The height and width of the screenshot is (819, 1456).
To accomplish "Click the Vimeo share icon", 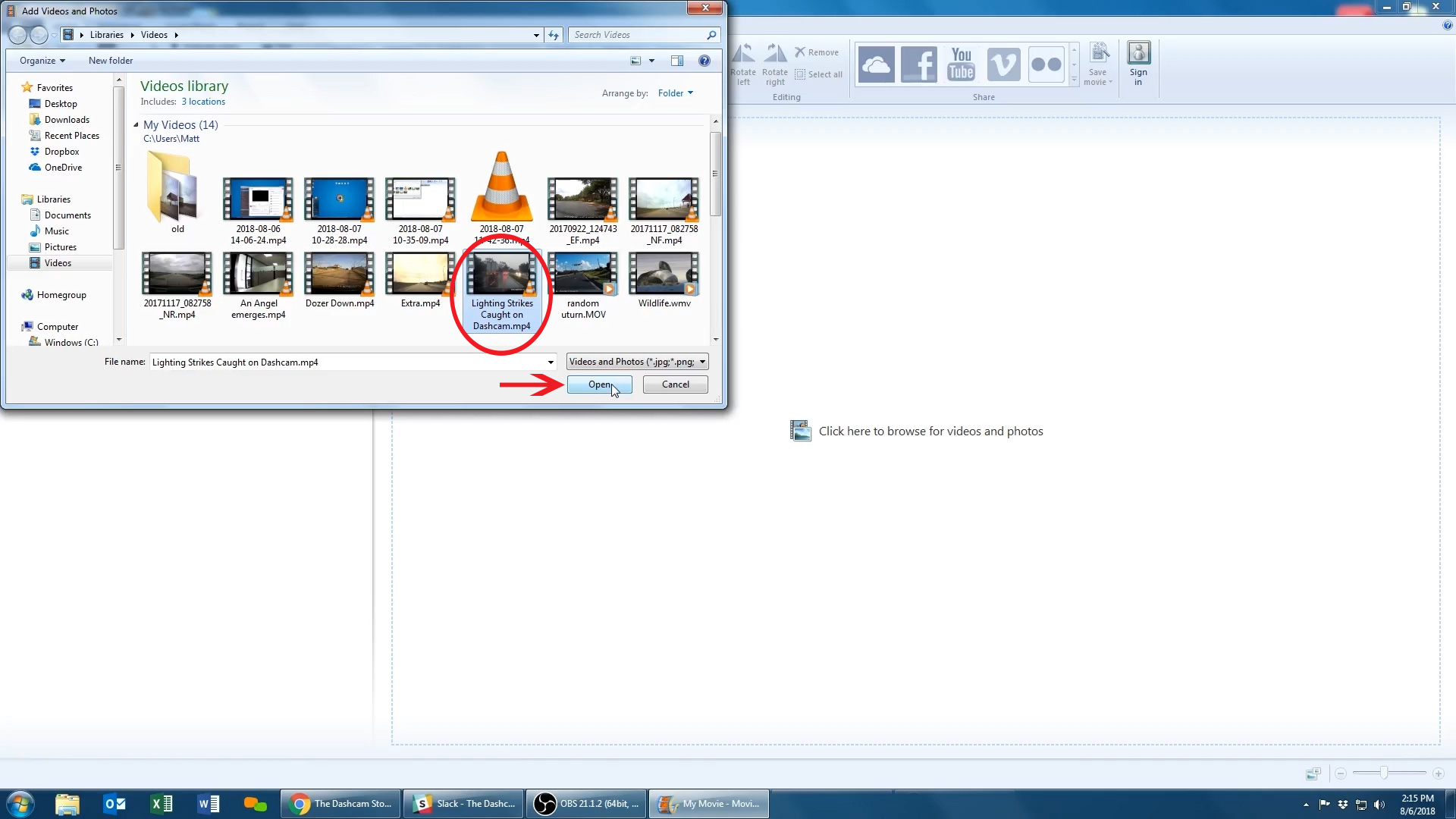I will 1003,65.
